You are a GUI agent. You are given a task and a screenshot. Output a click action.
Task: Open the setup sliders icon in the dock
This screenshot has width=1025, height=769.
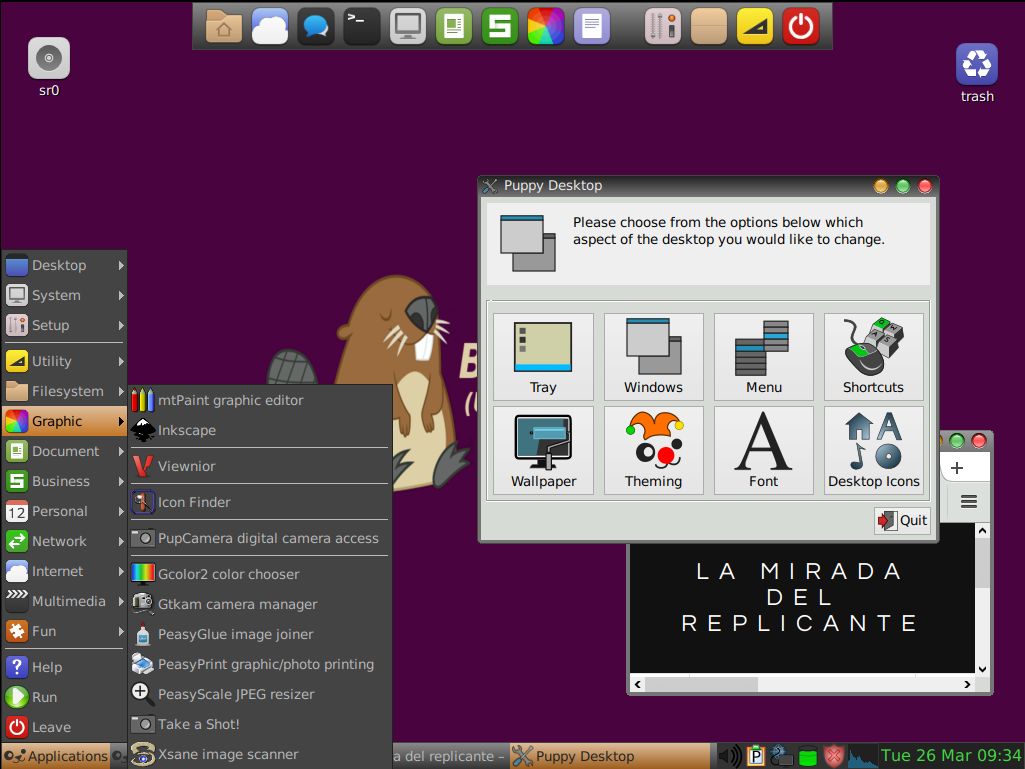tap(663, 27)
